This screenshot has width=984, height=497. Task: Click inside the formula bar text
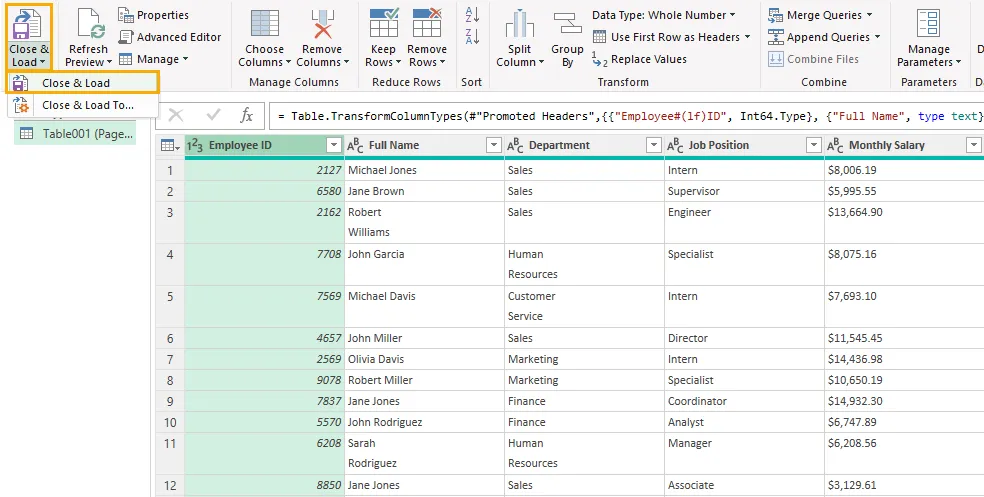(x=628, y=116)
